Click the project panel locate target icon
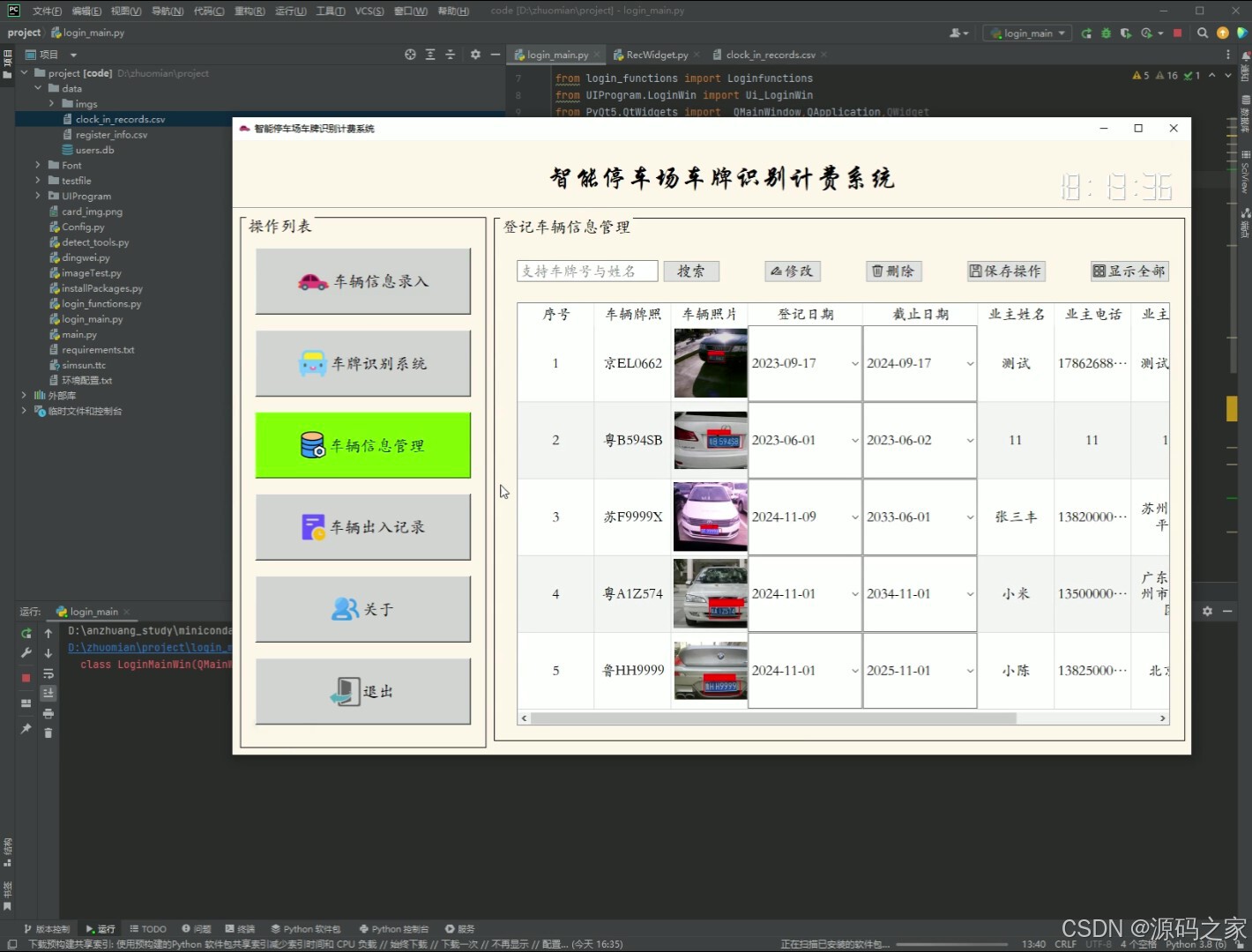The height and width of the screenshot is (952, 1252). coord(410,55)
